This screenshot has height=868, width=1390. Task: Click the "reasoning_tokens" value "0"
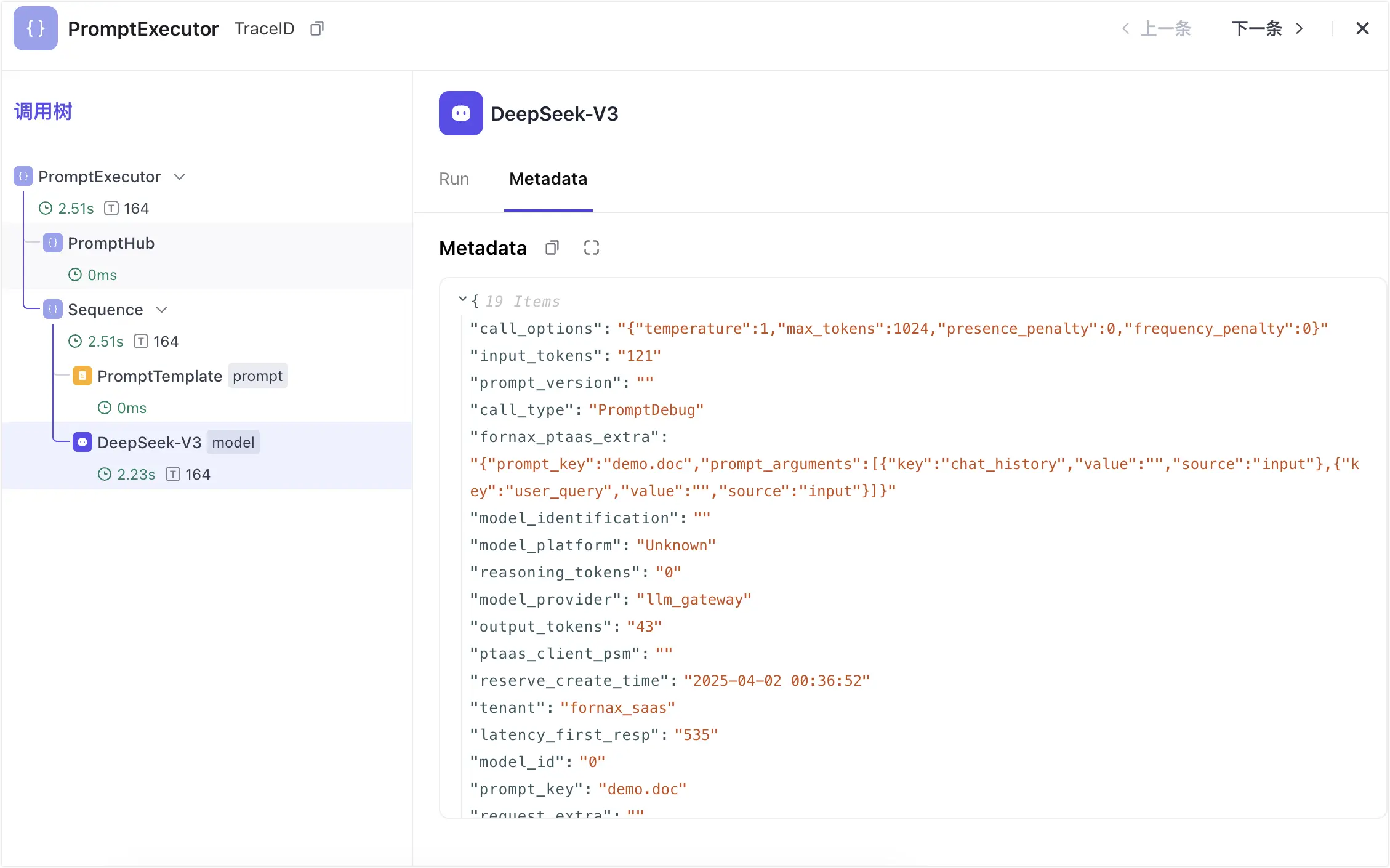pyautogui.click(x=669, y=573)
